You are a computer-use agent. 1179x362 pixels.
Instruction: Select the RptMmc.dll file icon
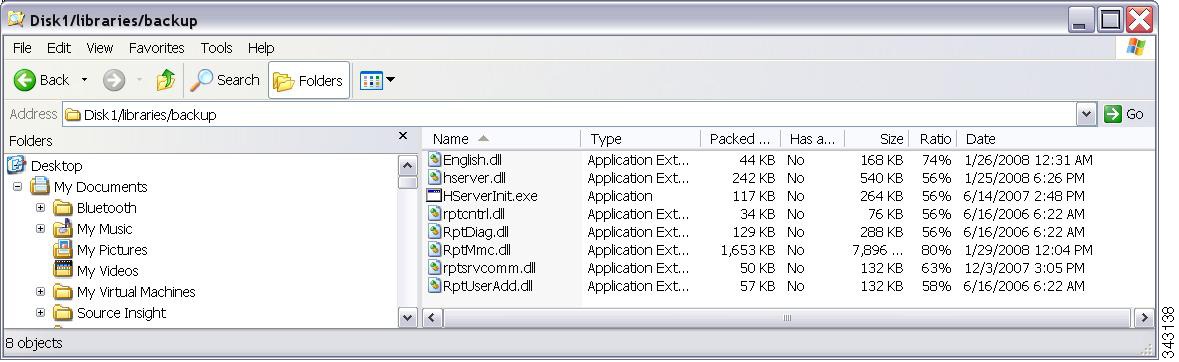(x=434, y=250)
